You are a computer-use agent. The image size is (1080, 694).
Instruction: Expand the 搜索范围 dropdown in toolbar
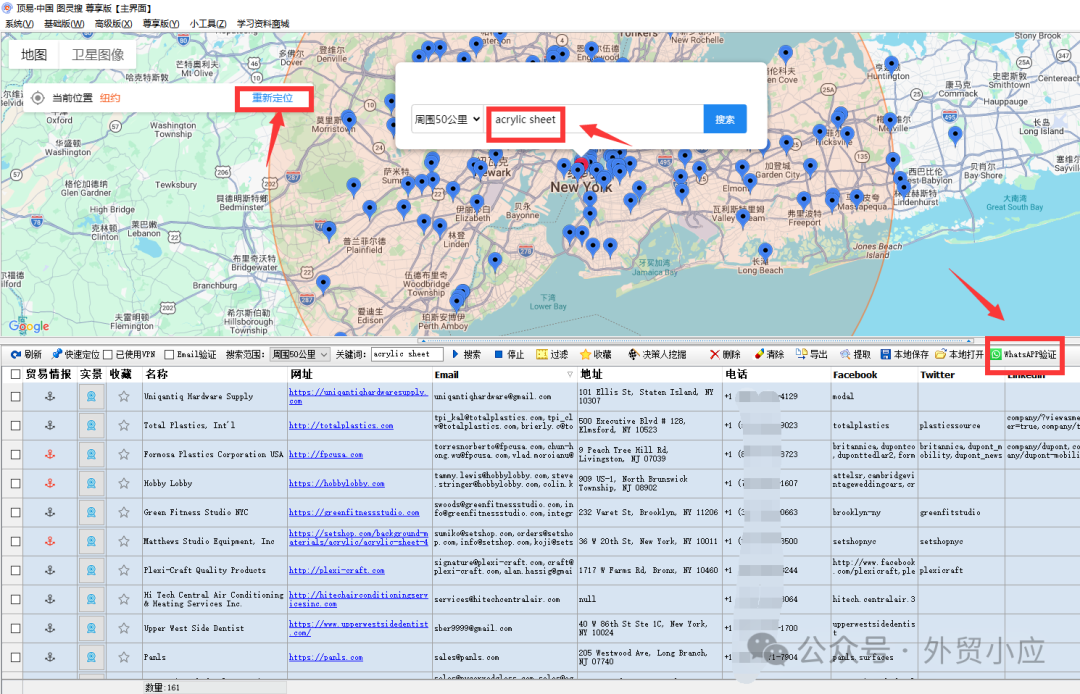pyautogui.click(x=300, y=354)
